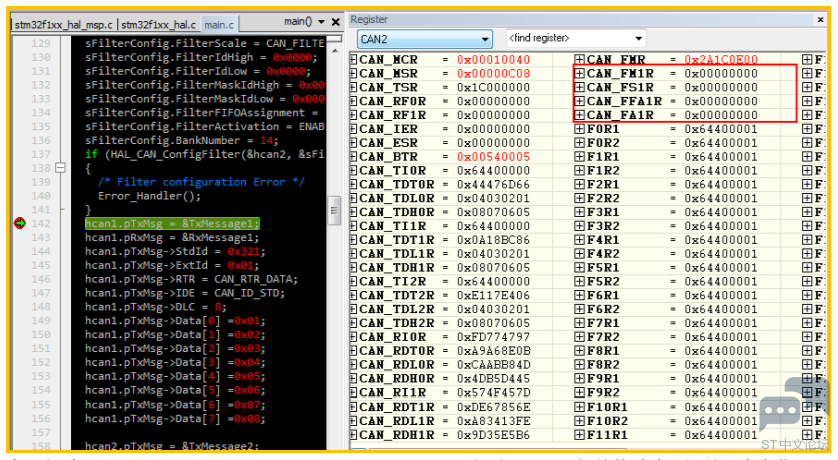Click the editor scroll-up arrow
Viewport: 838px width, 460px height.
[335, 51]
